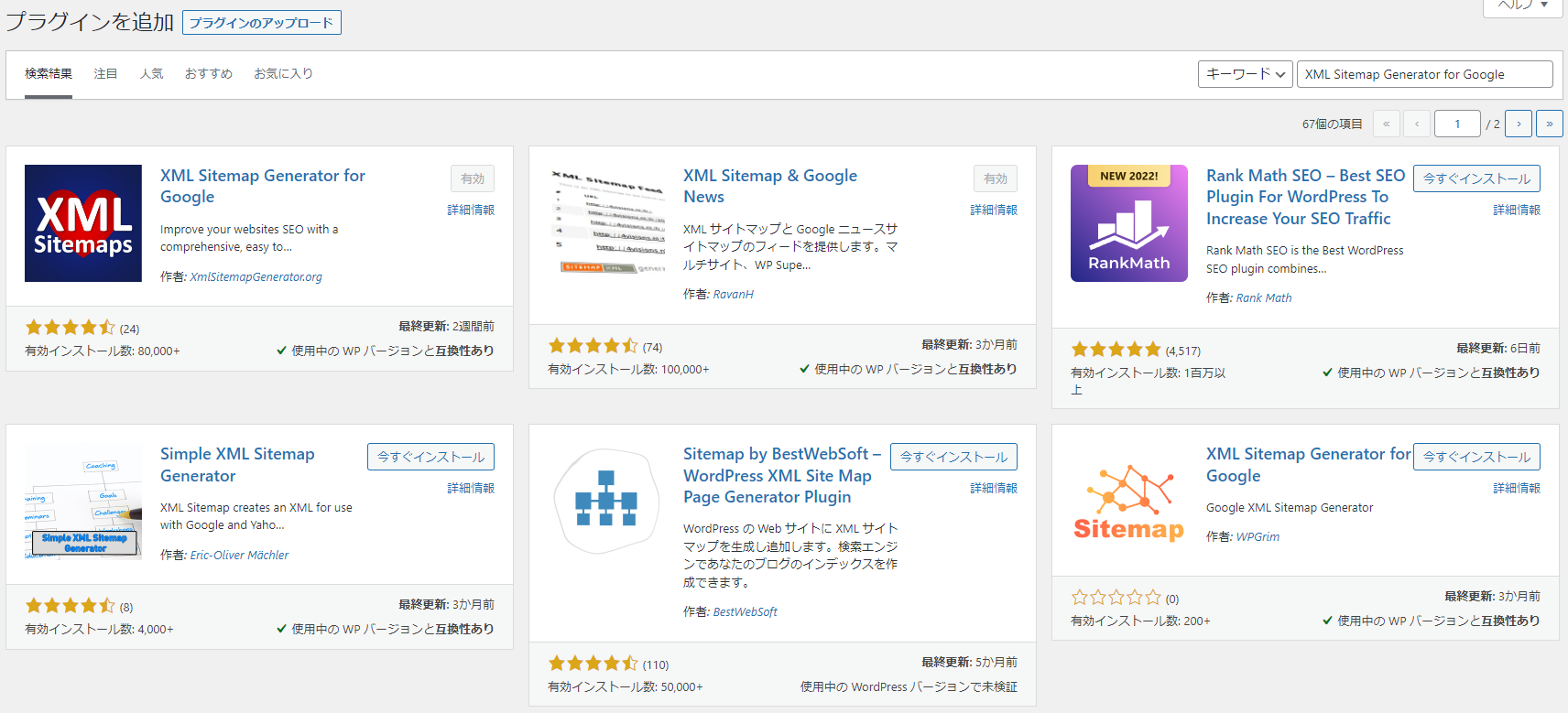Switch to the 注目 tab
Viewport: 1568px width, 713px height.
pyautogui.click(x=105, y=74)
